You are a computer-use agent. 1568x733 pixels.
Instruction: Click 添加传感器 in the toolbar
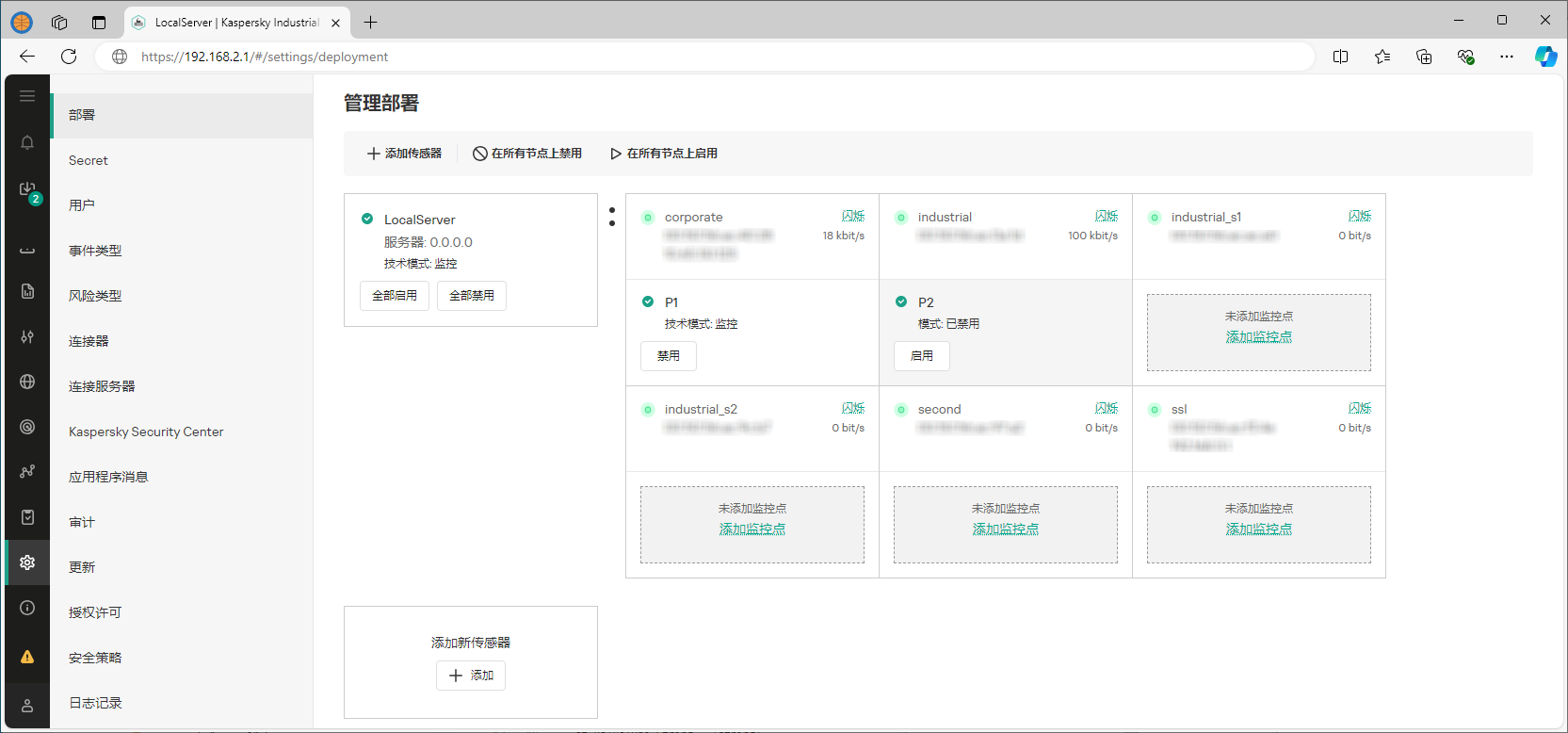pyautogui.click(x=404, y=154)
